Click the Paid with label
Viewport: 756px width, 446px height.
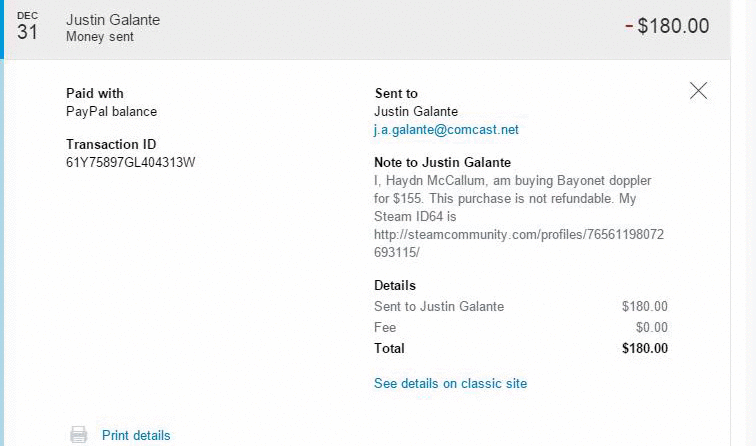tap(95, 93)
